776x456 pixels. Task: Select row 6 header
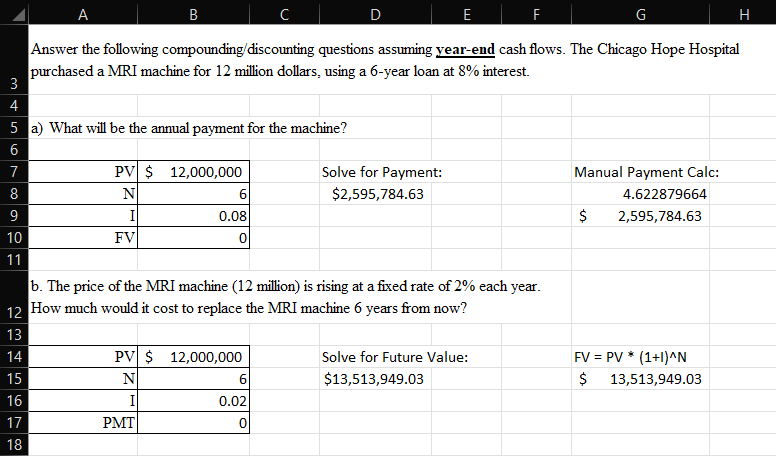coord(14,150)
